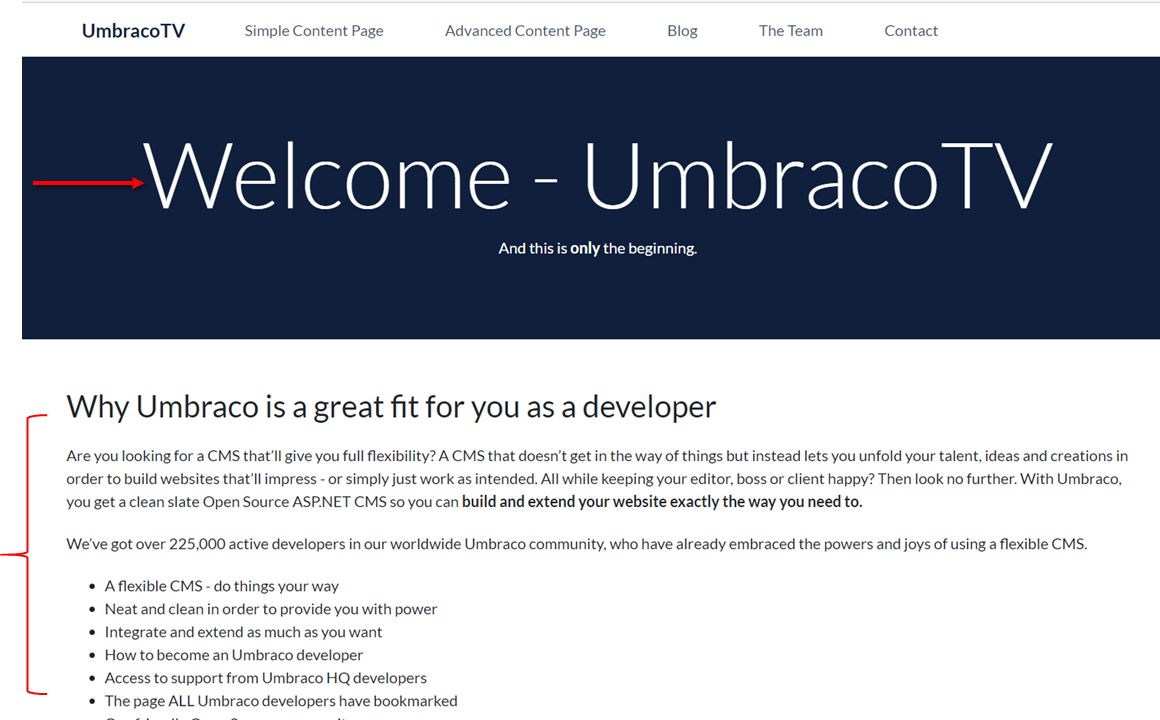Open the Contact page
Screen dimensions: 1160x720
click(911, 30)
